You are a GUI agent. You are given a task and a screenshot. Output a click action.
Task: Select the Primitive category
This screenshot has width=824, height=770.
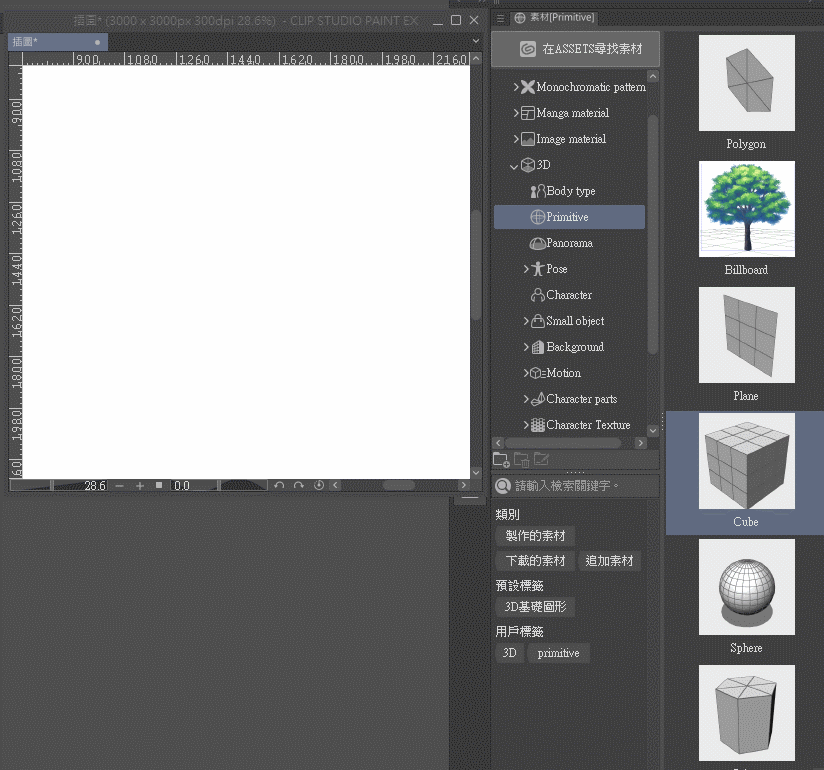[x=569, y=217]
